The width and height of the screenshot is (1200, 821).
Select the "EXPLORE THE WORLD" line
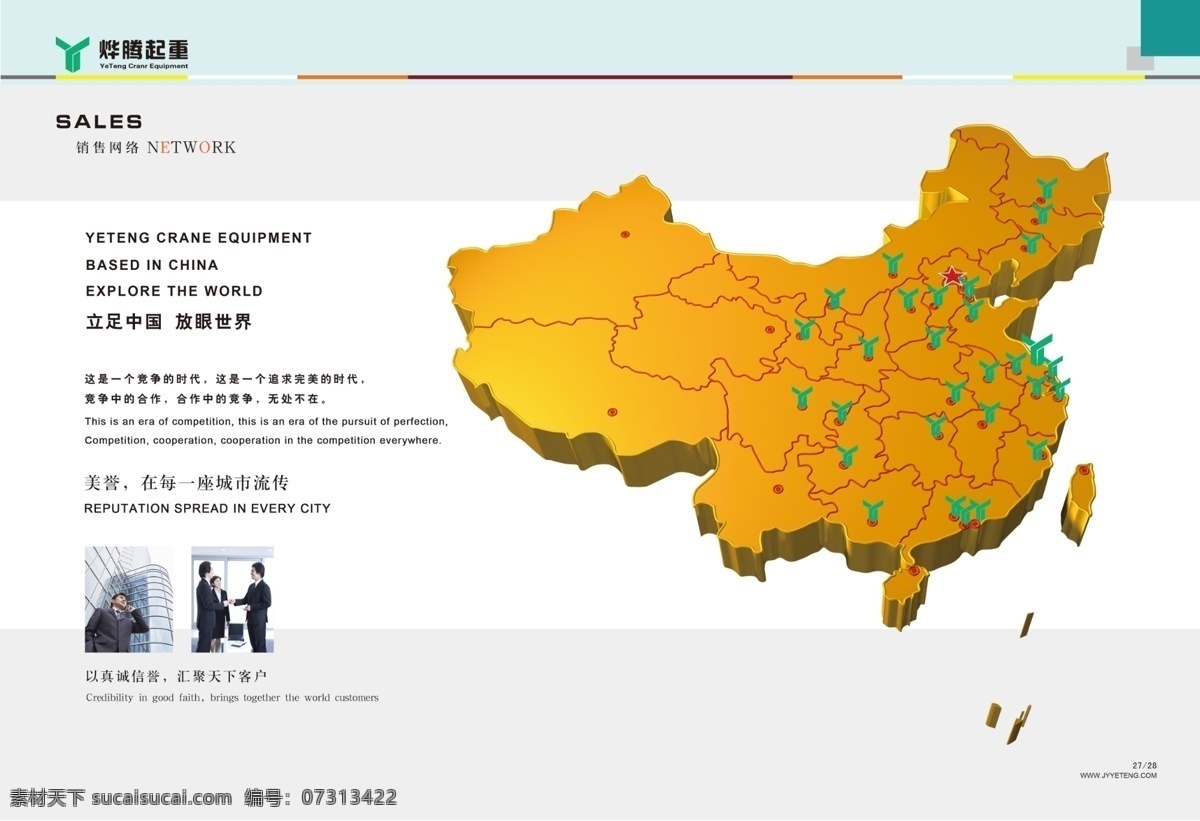(x=174, y=291)
